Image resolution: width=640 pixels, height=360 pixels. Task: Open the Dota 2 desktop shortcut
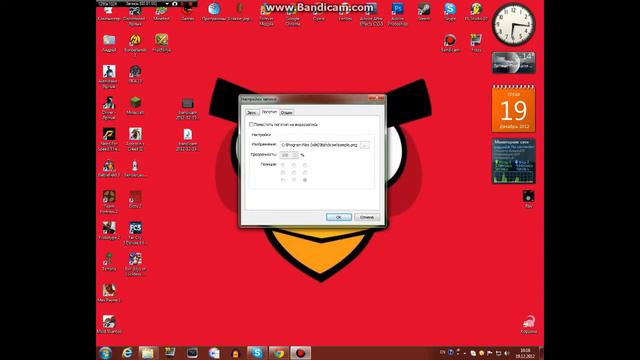tap(135, 199)
